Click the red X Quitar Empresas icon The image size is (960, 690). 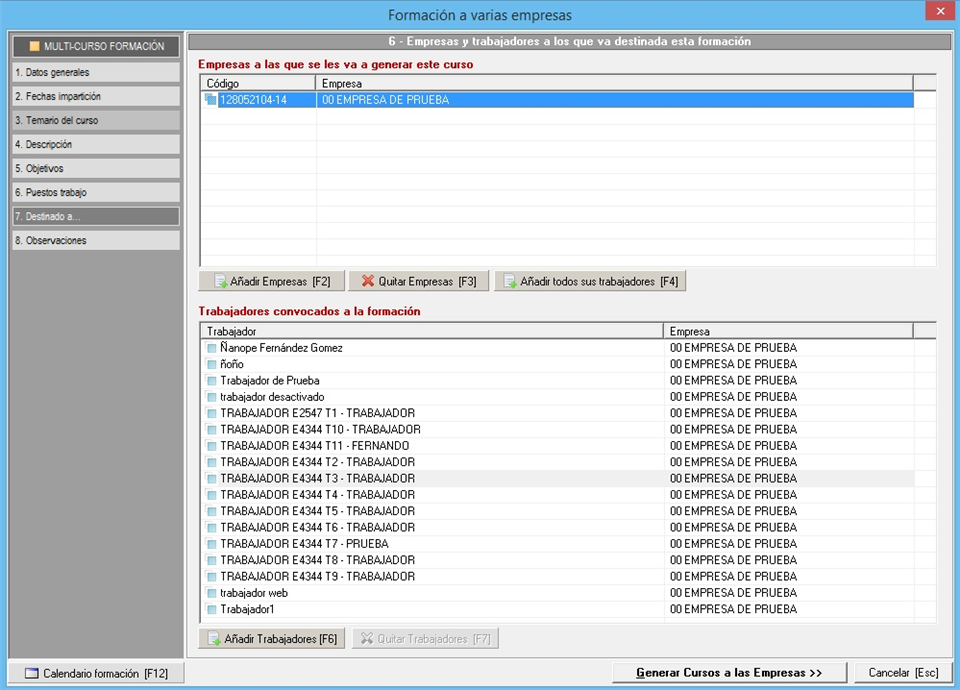[367, 282]
